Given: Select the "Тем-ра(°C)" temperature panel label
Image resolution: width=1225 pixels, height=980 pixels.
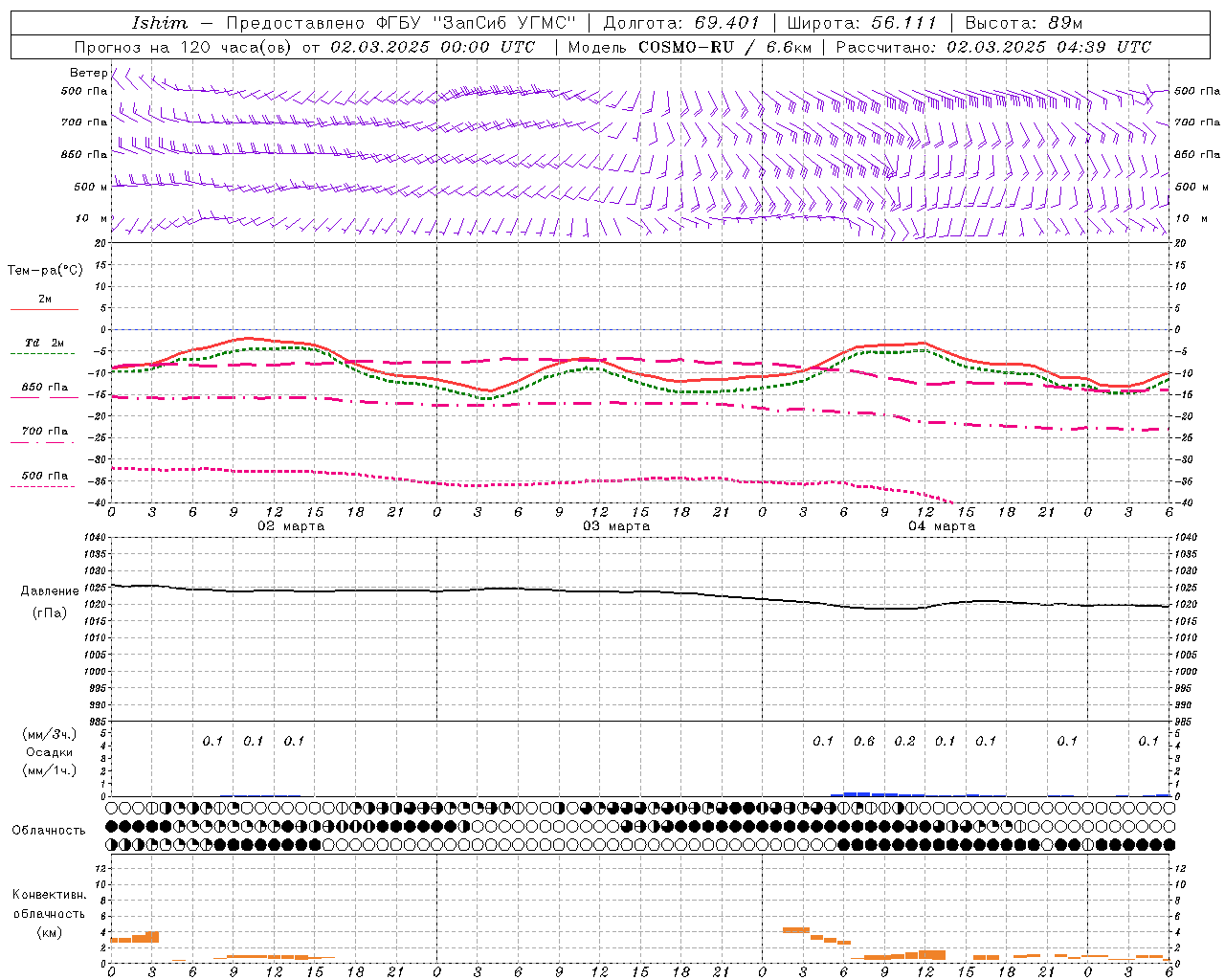Looking at the screenshot, I should click(x=45, y=271).
